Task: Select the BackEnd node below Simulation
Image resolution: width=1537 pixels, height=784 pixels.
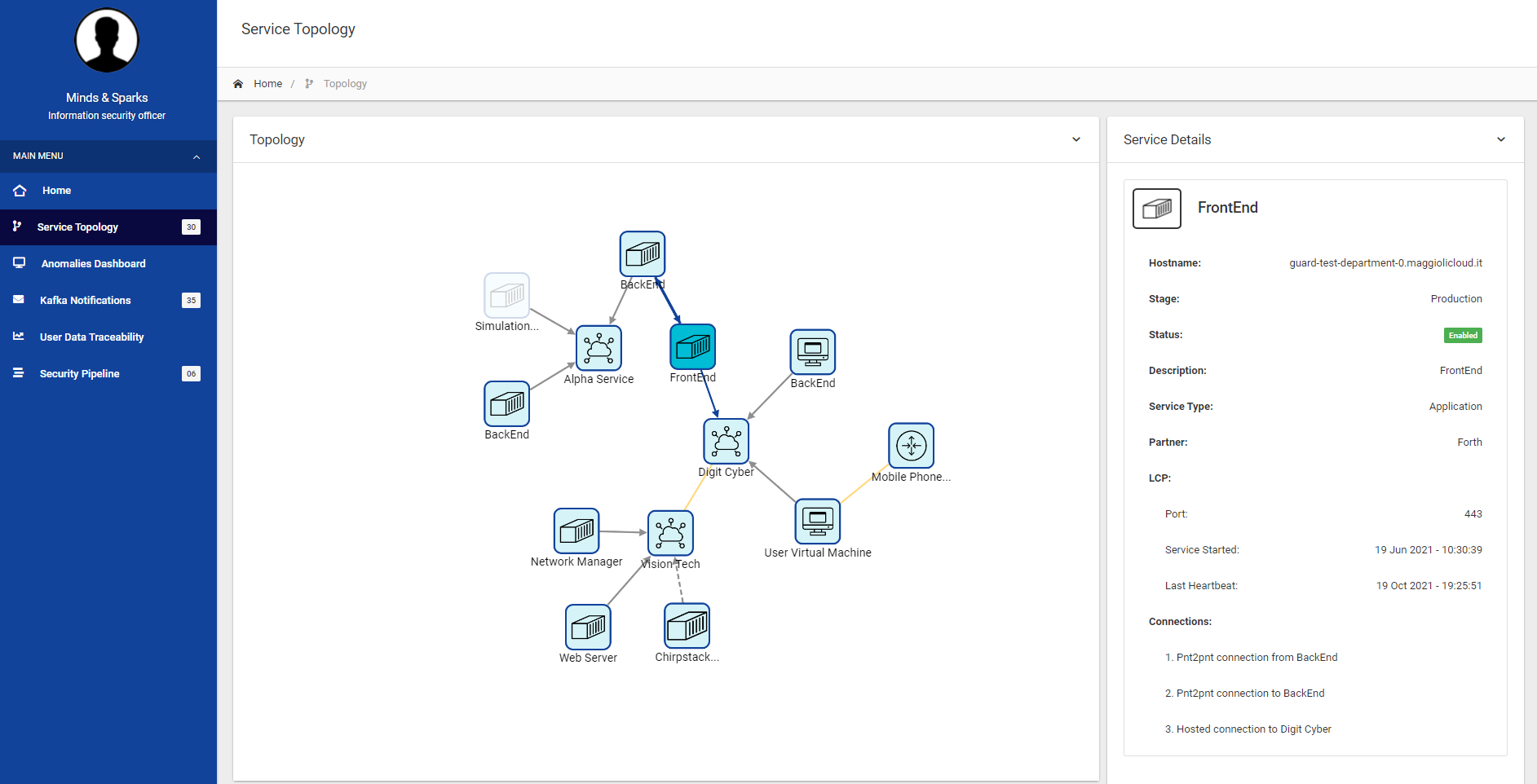Action: [x=507, y=403]
